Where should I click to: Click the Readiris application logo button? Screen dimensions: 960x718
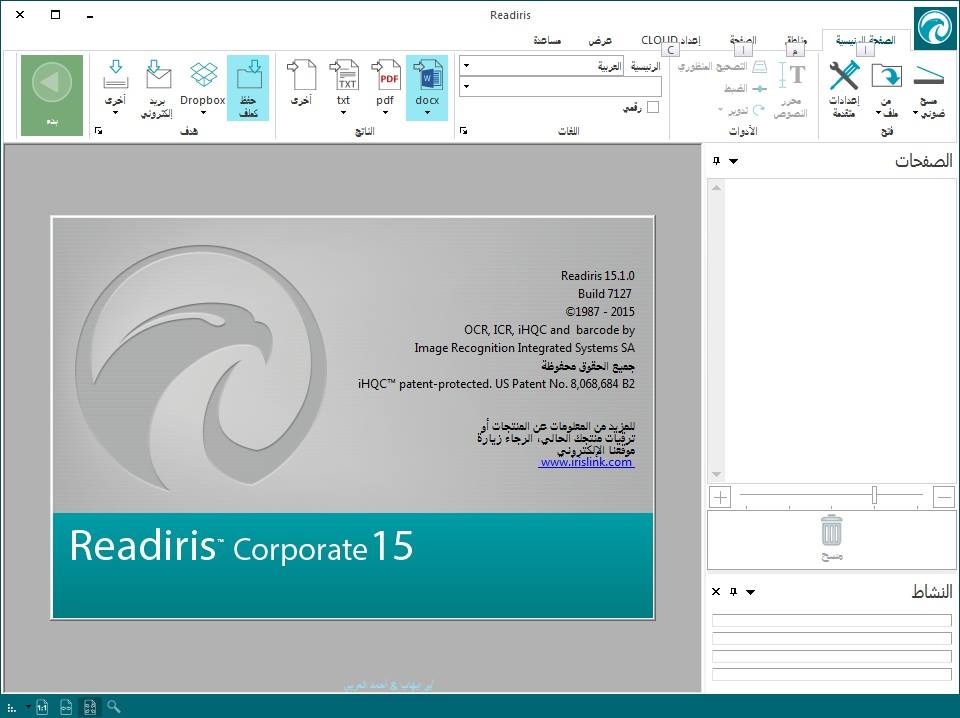pos(935,28)
